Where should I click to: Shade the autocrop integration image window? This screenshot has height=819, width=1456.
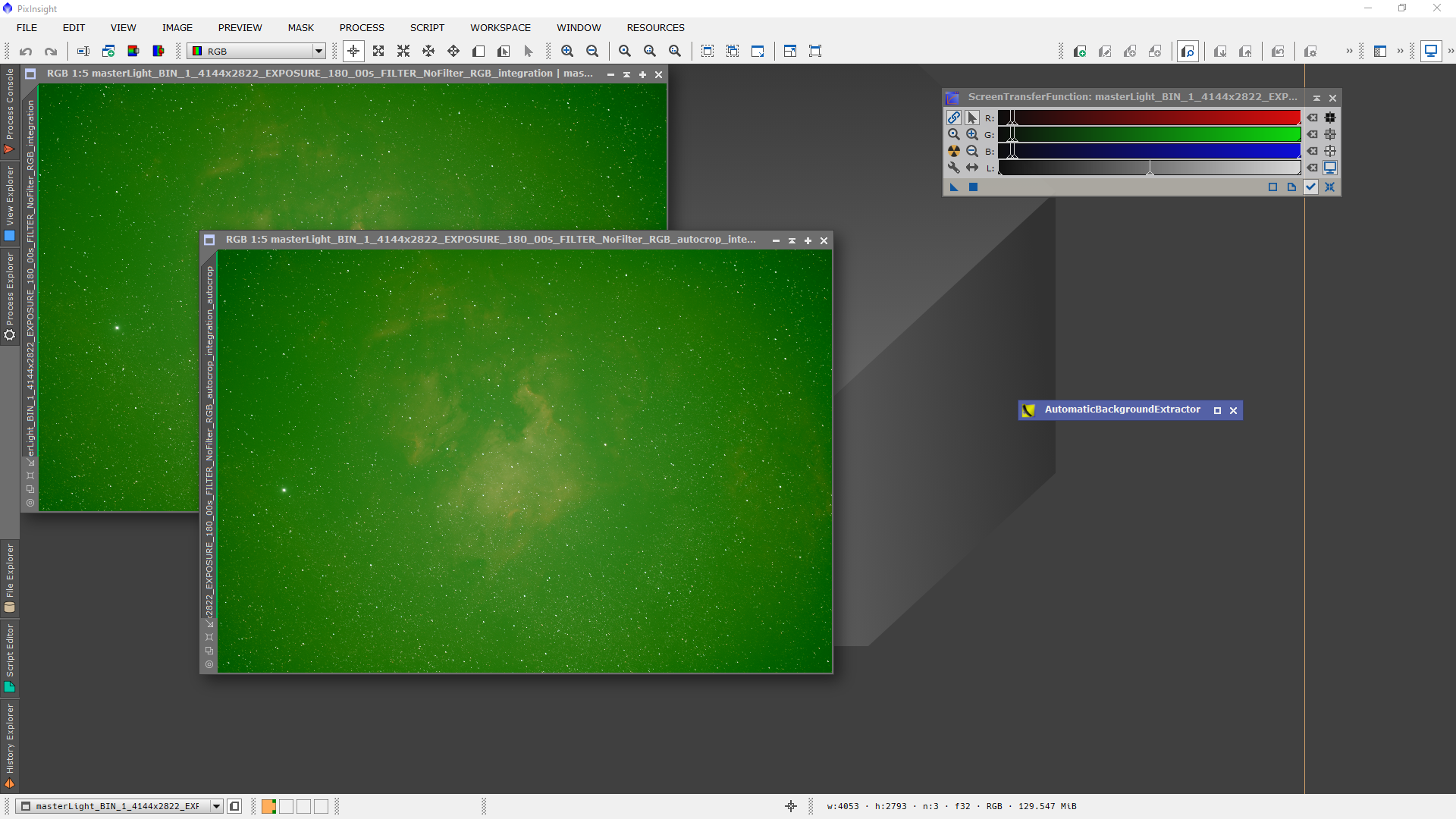792,240
